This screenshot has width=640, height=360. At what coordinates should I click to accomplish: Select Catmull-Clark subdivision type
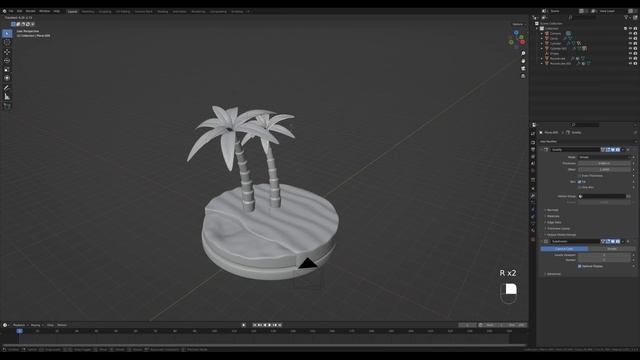point(564,249)
